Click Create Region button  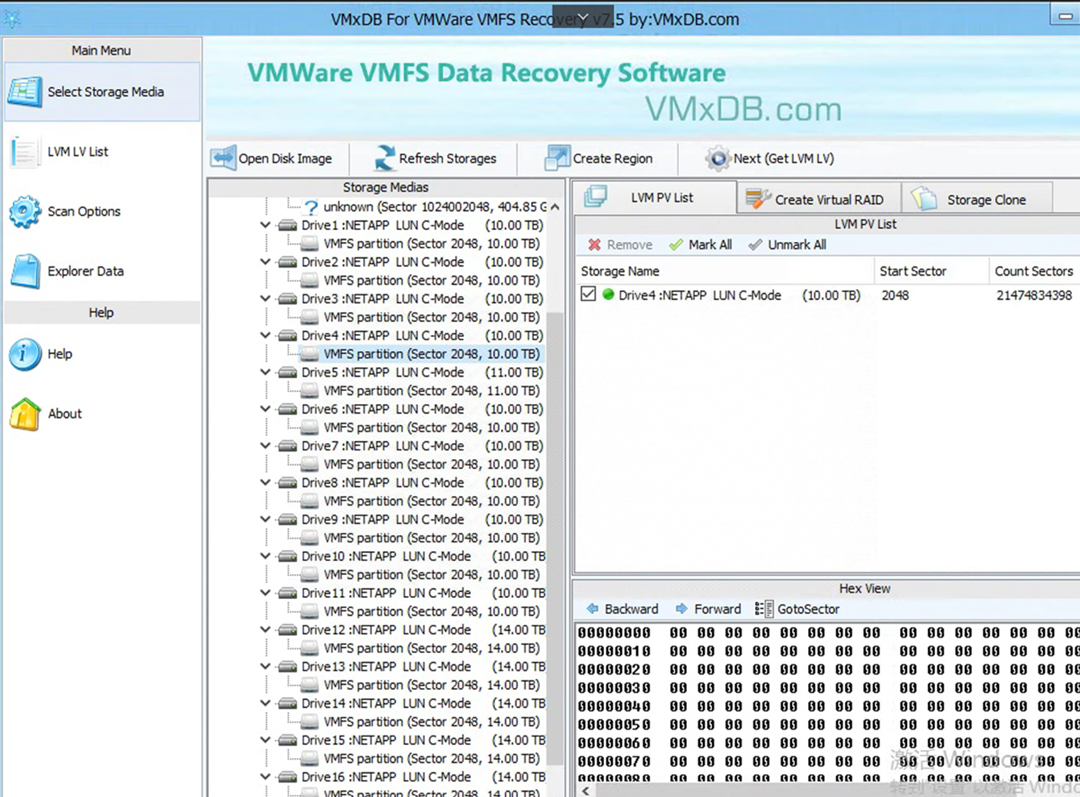coord(599,158)
